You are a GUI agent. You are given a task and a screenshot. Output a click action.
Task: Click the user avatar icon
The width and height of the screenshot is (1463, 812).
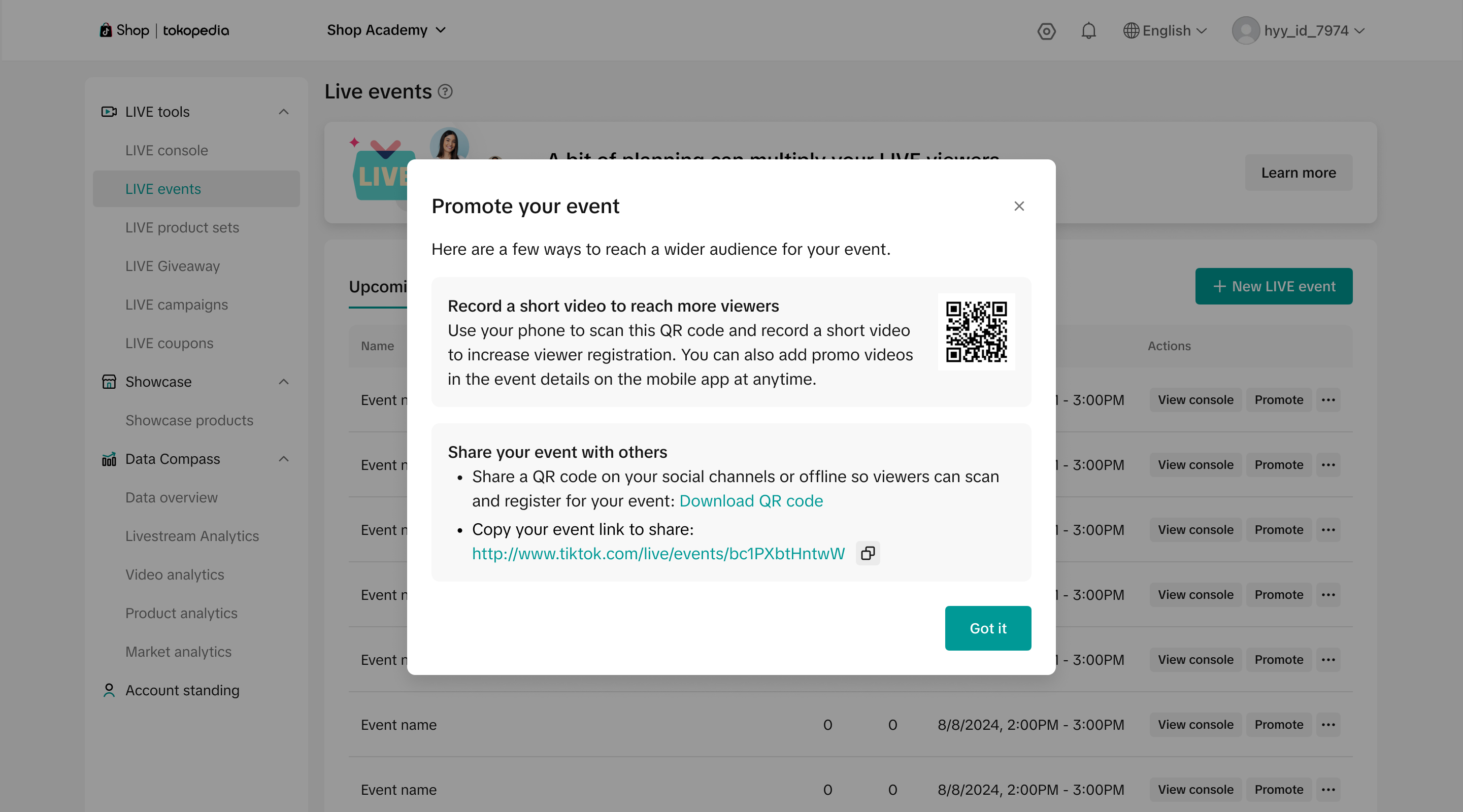(1246, 30)
